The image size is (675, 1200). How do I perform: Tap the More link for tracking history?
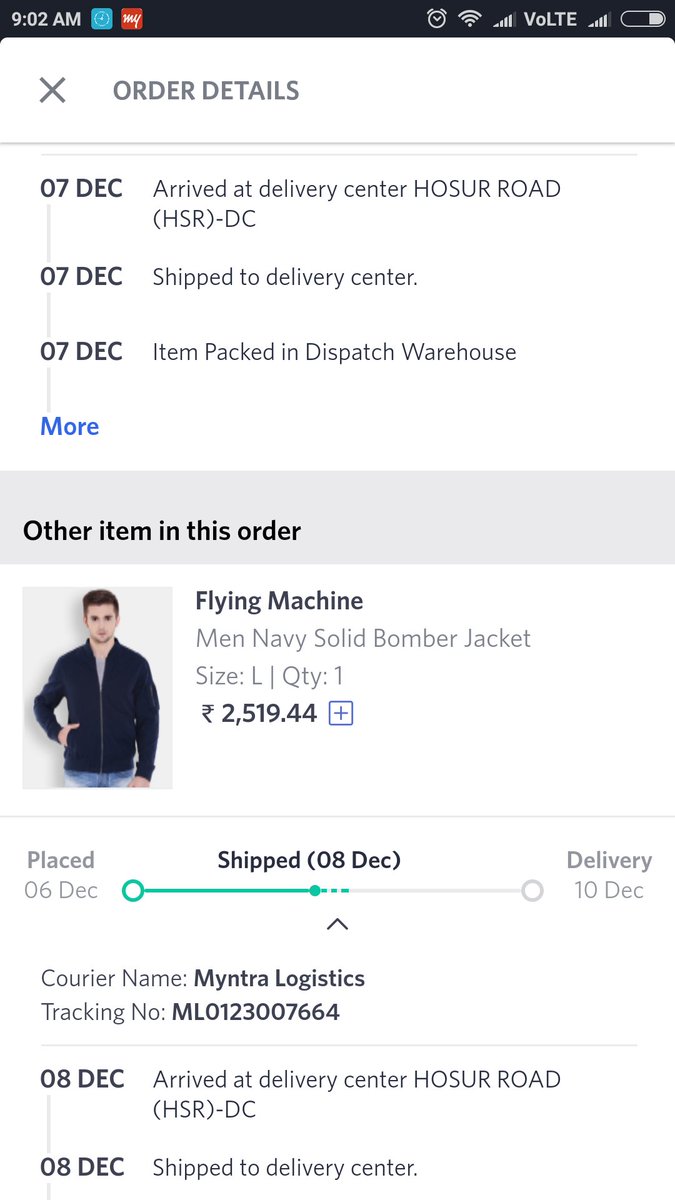[69, 426]
